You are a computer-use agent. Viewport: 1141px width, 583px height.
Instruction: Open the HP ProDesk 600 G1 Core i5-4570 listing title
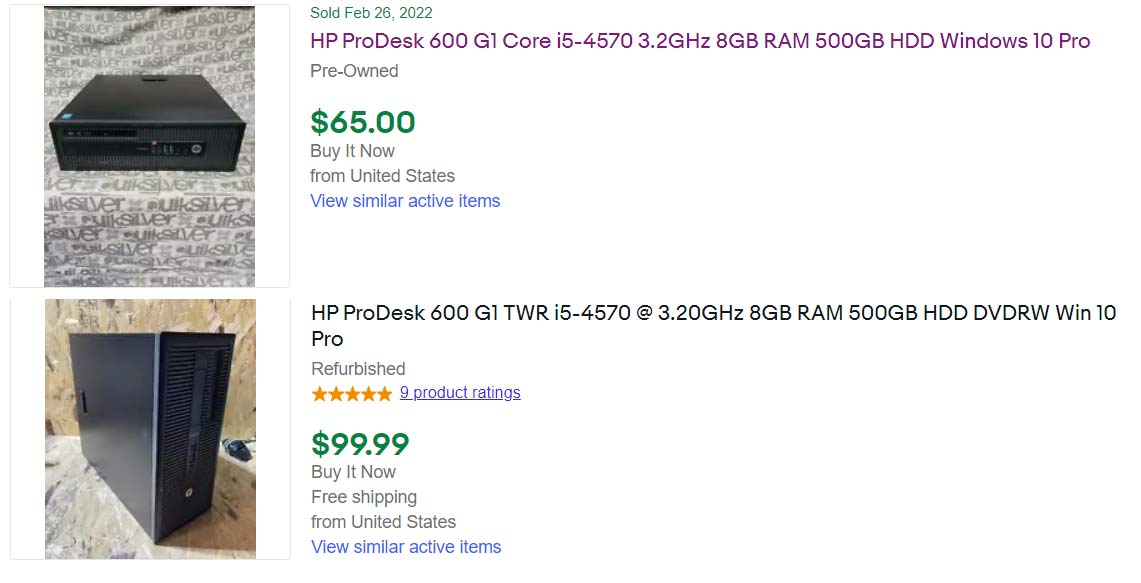(700, 41)
